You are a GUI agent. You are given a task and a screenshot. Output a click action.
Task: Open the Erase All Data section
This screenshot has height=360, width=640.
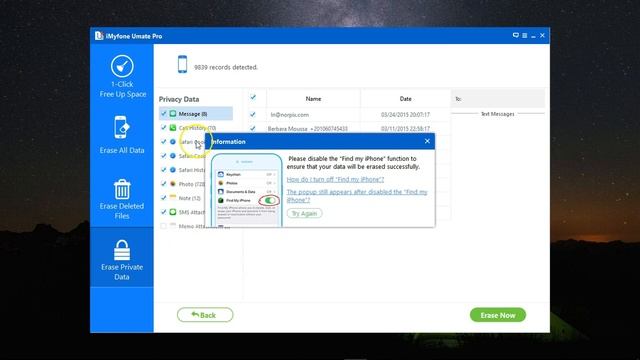click(x=122, y=135)
